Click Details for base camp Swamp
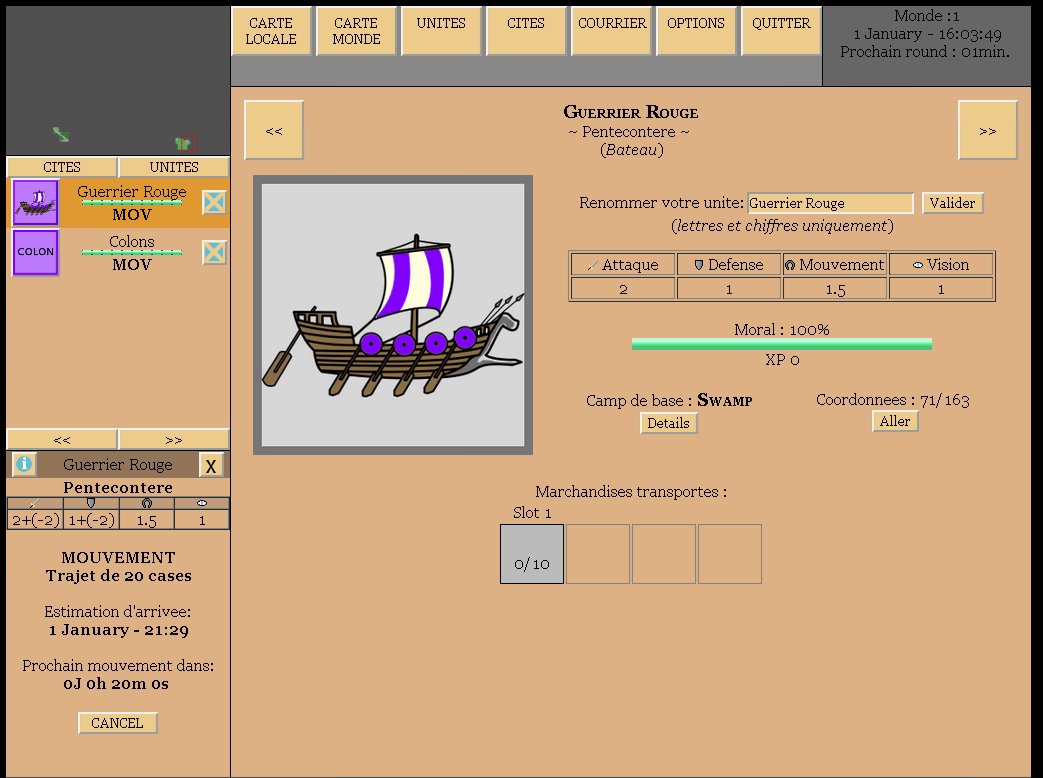The height and width of the screenshot is (778, 1043). pos(669,423)
